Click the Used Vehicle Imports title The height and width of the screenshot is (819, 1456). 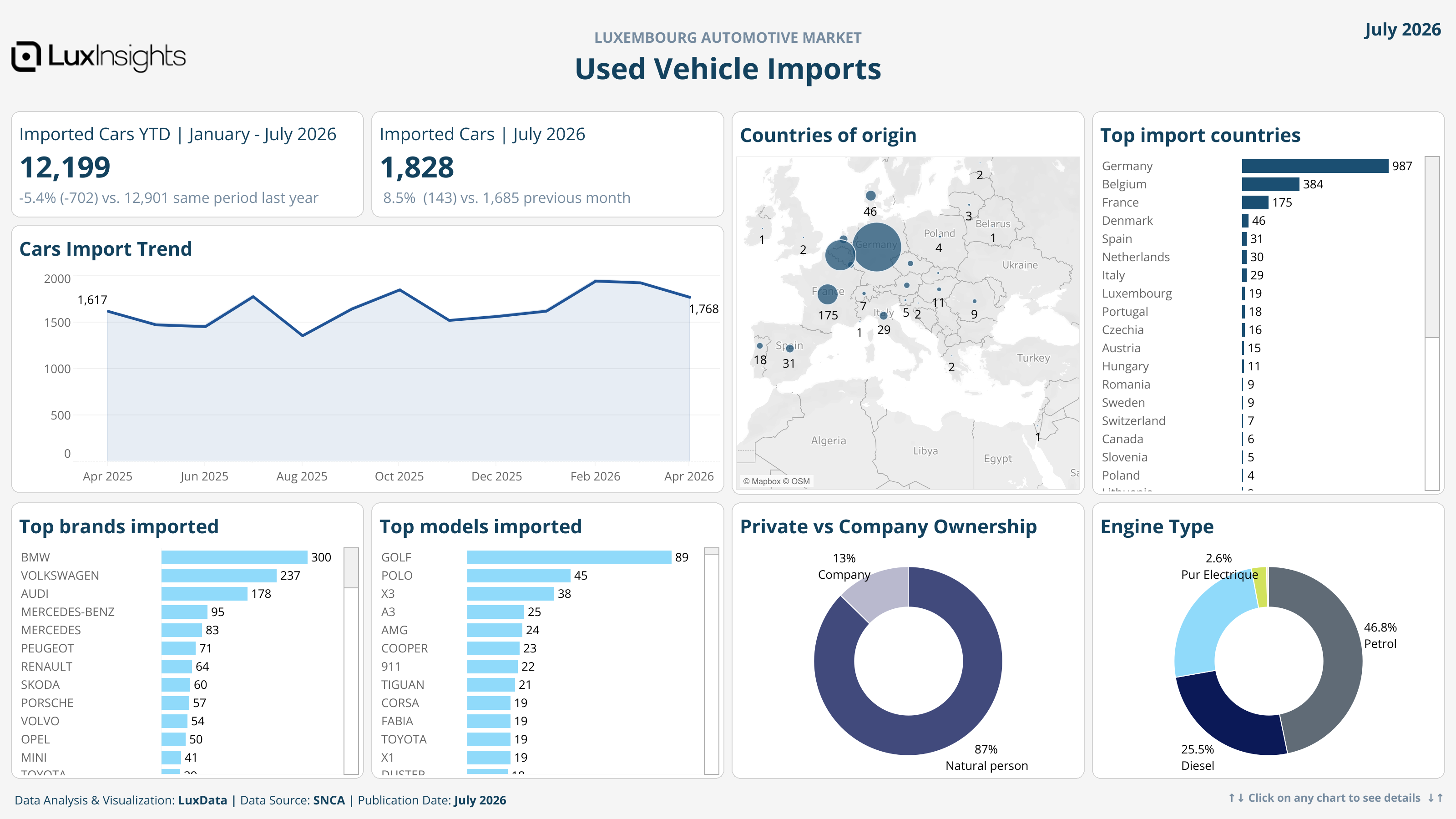pos(728,69)
